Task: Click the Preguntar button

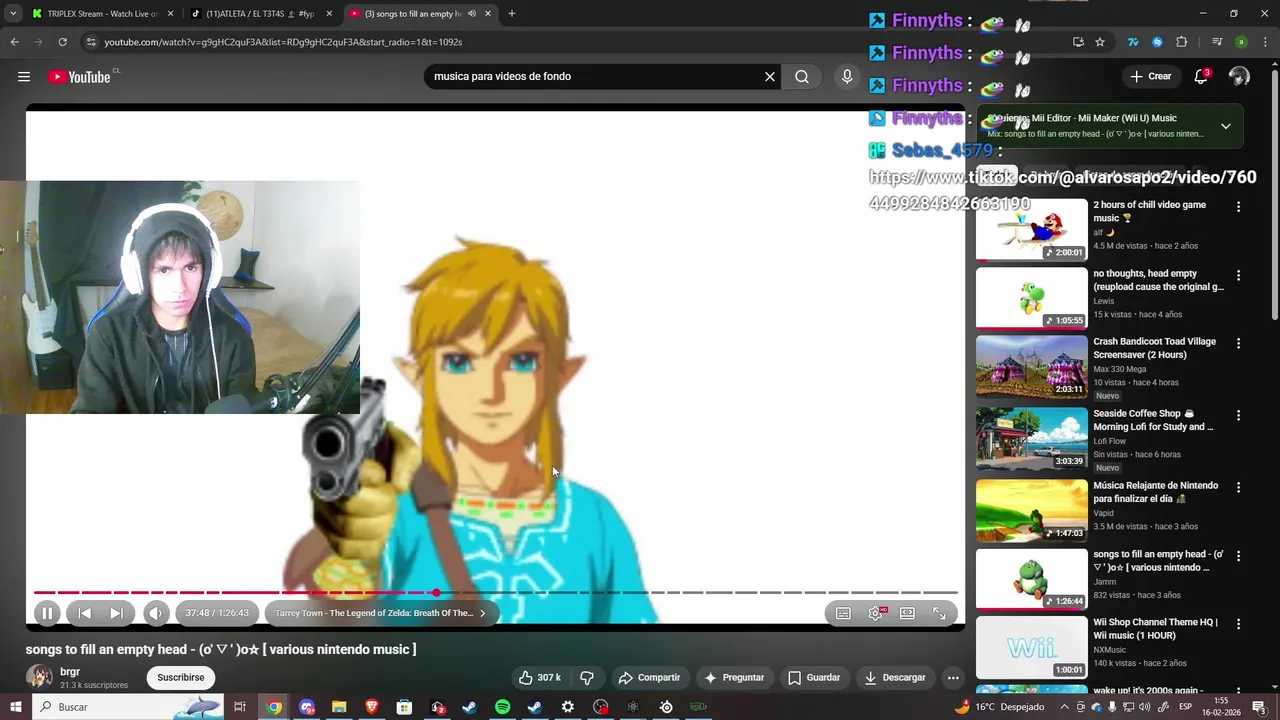Action: coord(734,677)
